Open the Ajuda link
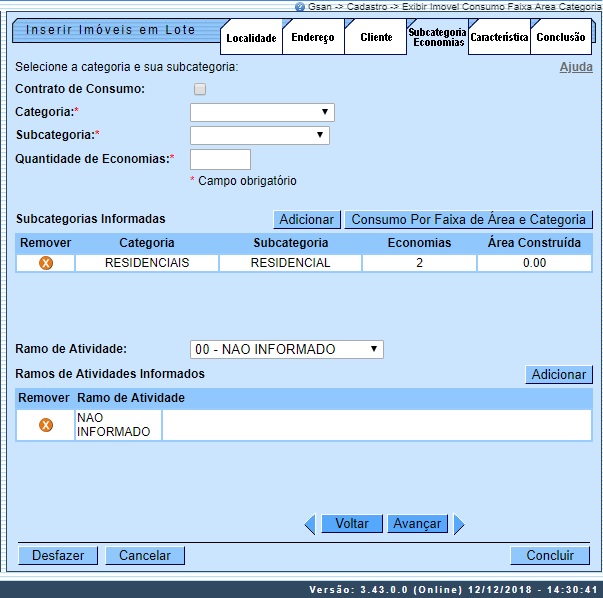The width and height of the screenshot is (603, 598). [x=576, y=67]
